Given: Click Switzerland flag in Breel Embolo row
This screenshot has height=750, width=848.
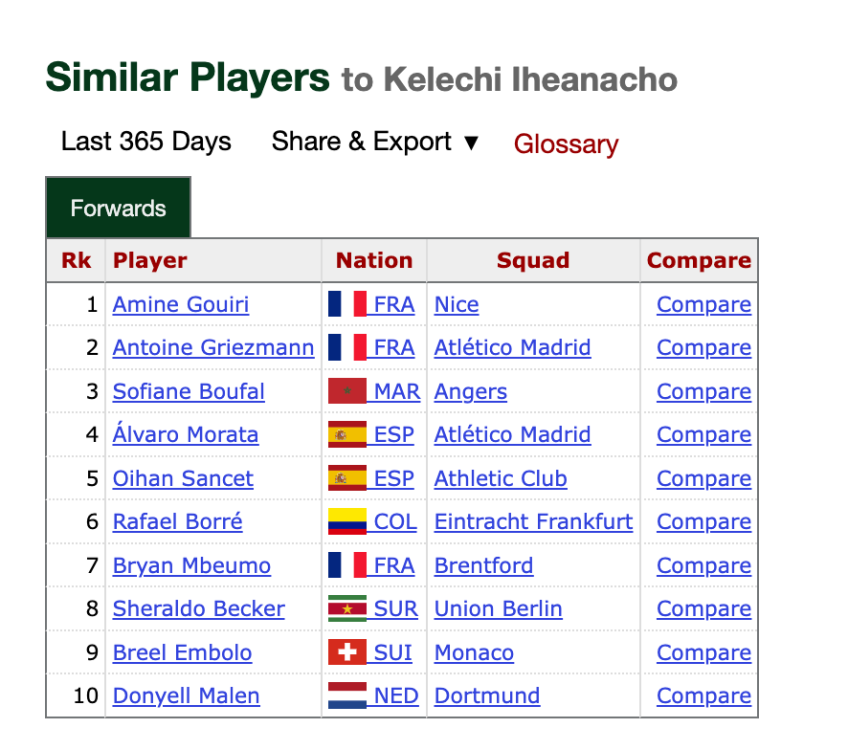Looking at the screenshot, I should [347, 653].
